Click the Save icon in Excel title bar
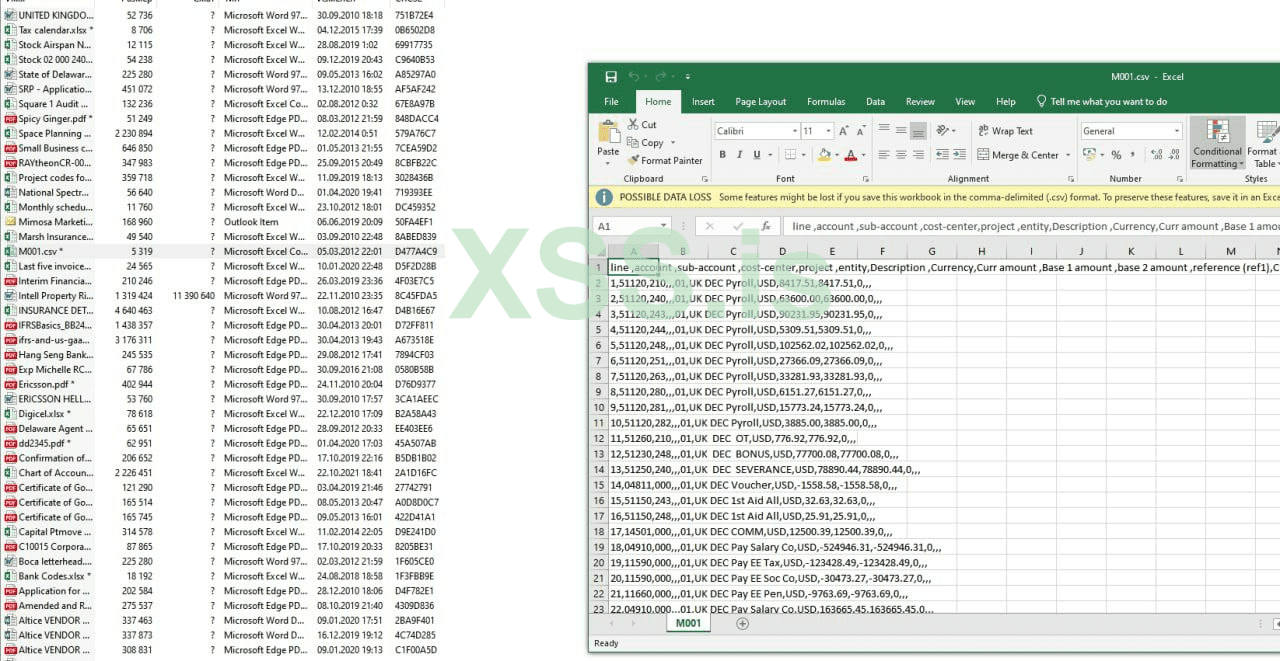 click(x=611, y=77)
